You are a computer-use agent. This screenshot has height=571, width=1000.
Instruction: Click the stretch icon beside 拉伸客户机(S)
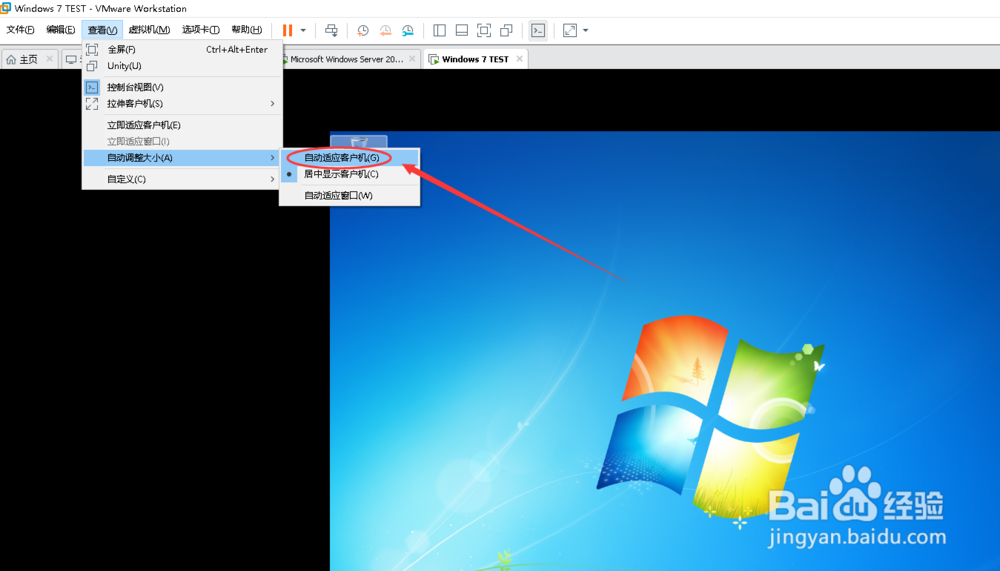pos(92,103)
